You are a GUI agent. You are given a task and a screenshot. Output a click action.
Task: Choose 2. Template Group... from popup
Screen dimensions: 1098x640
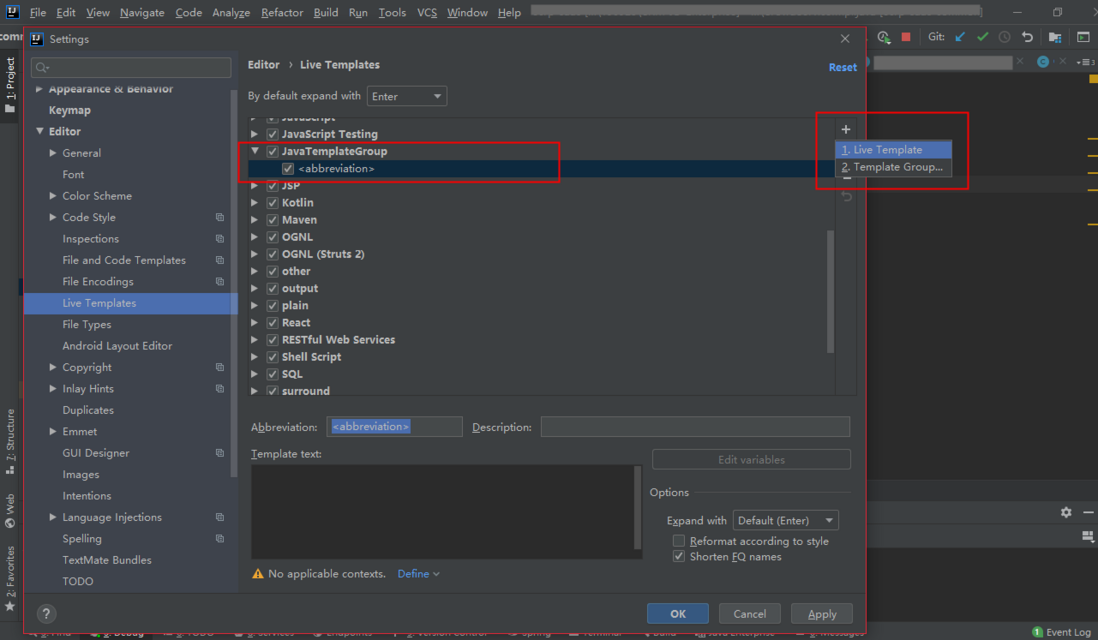pyautogui.click(x=893, y=167)
